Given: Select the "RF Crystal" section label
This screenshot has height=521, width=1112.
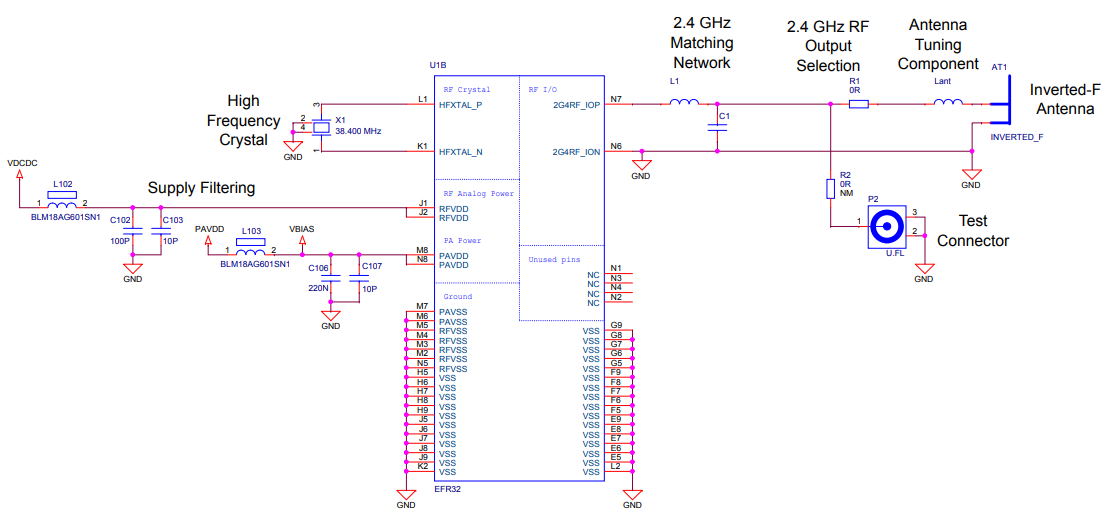Looking at the screenshot, I should tap(467, 89).
